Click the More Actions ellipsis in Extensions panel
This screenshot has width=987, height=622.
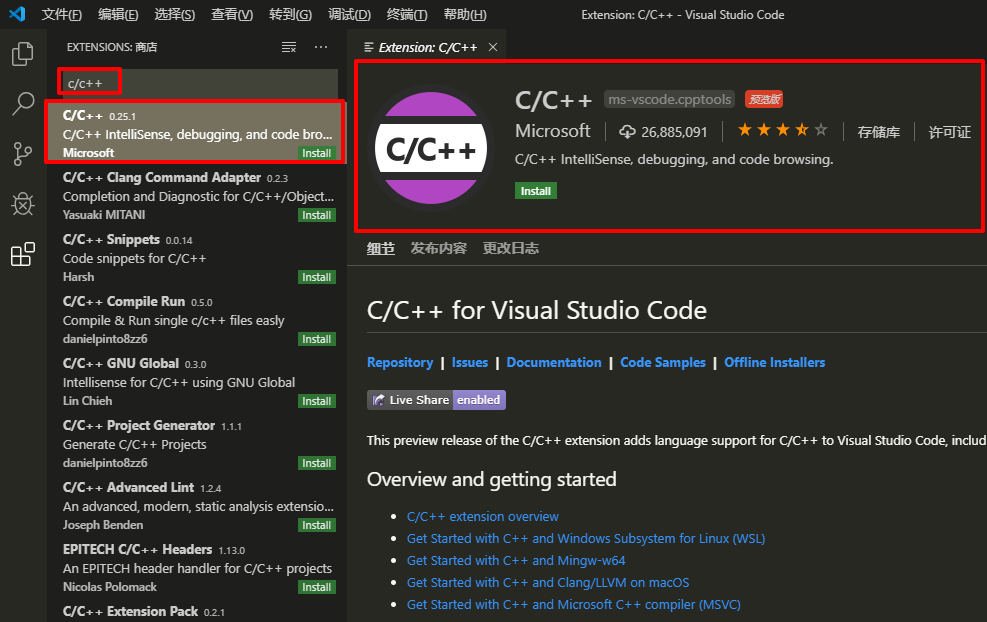[x=321, y=46]
